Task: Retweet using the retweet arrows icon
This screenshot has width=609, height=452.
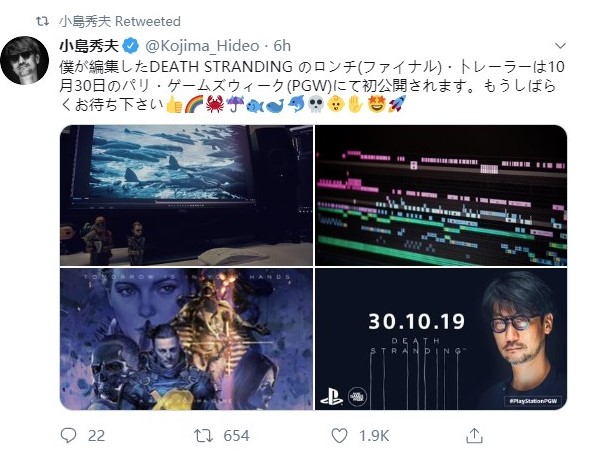Action: click(203, 435)
